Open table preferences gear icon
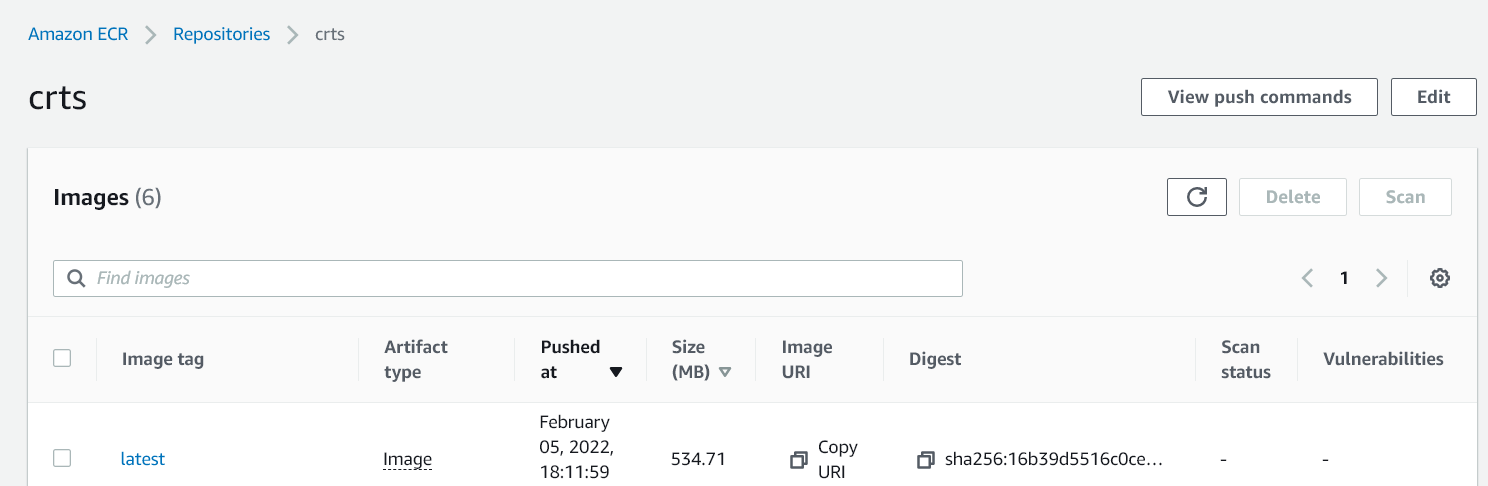Image resolution: width=1488 pixels, height=486 pixels. pos(1439,278)
